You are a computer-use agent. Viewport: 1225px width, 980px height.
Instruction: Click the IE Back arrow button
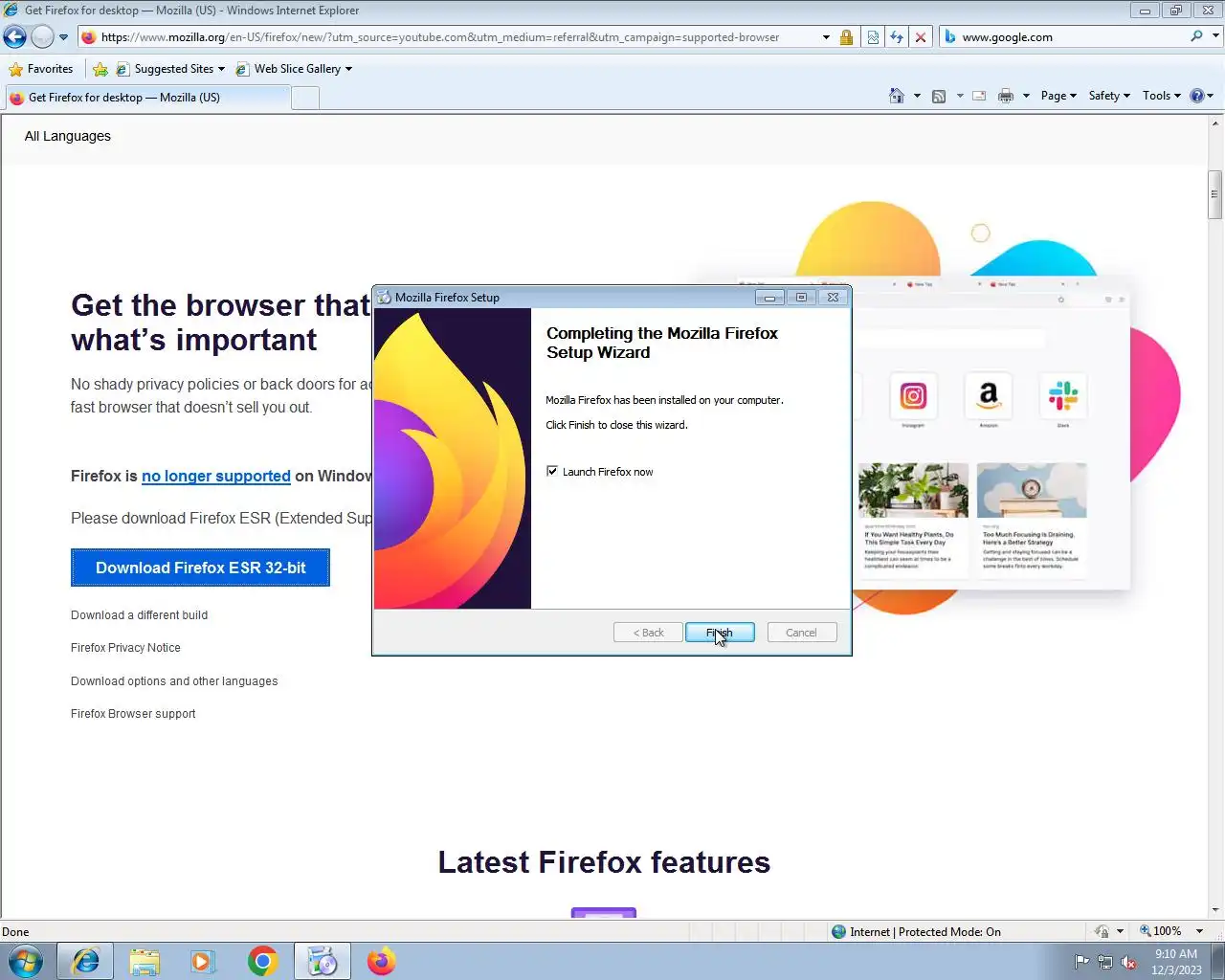click(x=15, y=37)
